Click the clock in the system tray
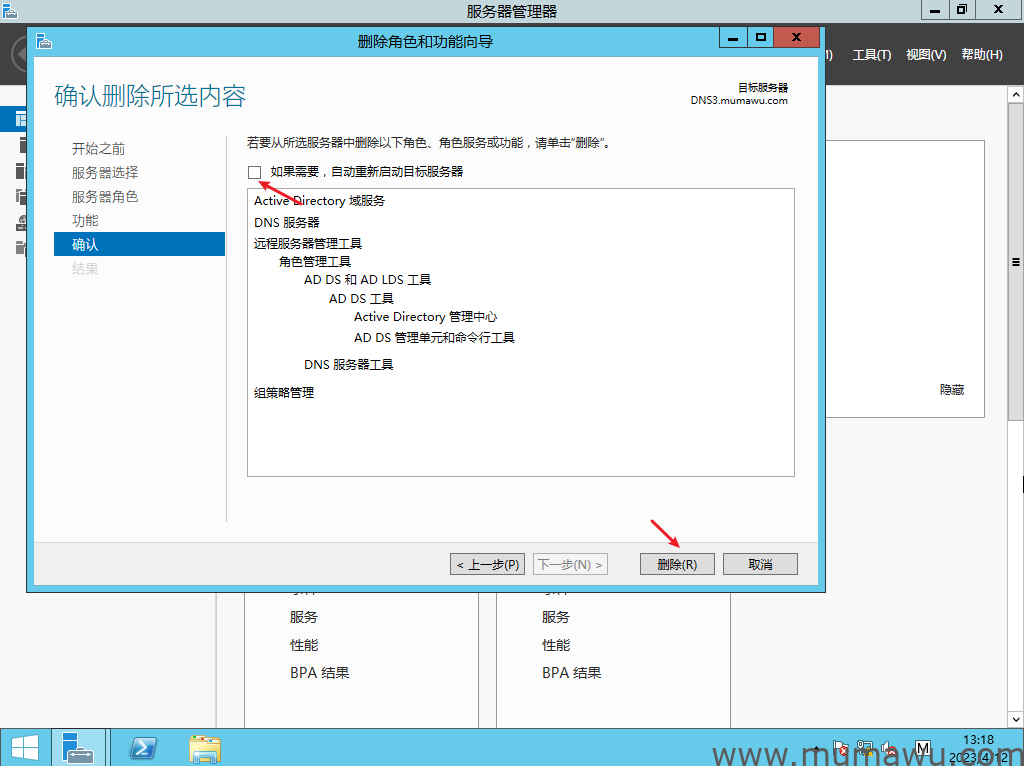The width and height of the screenshot is (1024, 766). 977,745
